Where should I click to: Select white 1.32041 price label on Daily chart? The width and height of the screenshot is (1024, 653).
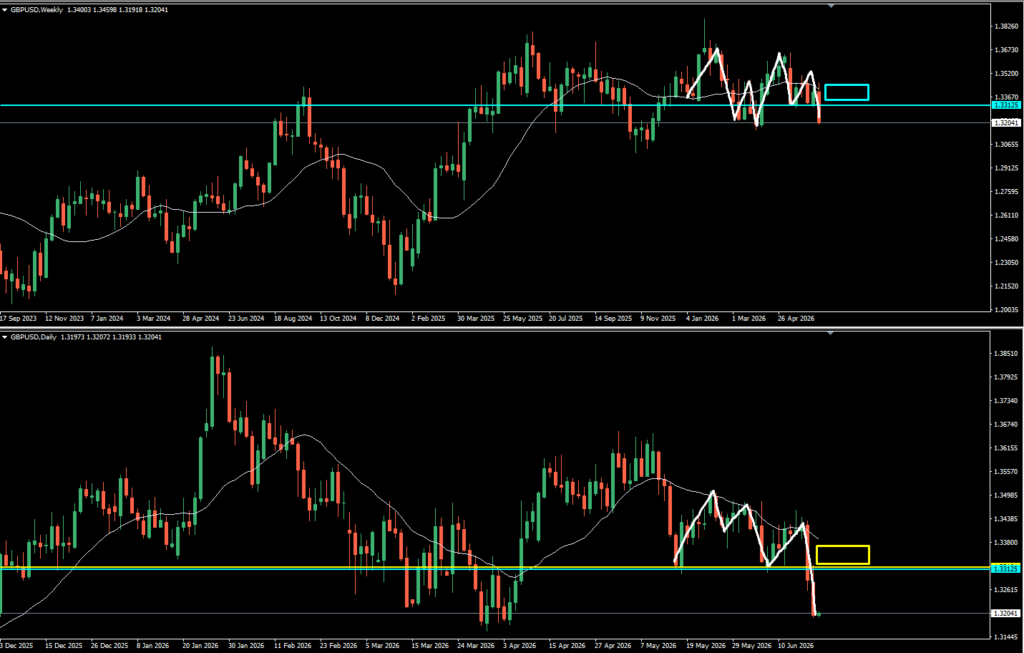tap(1006, 614)
